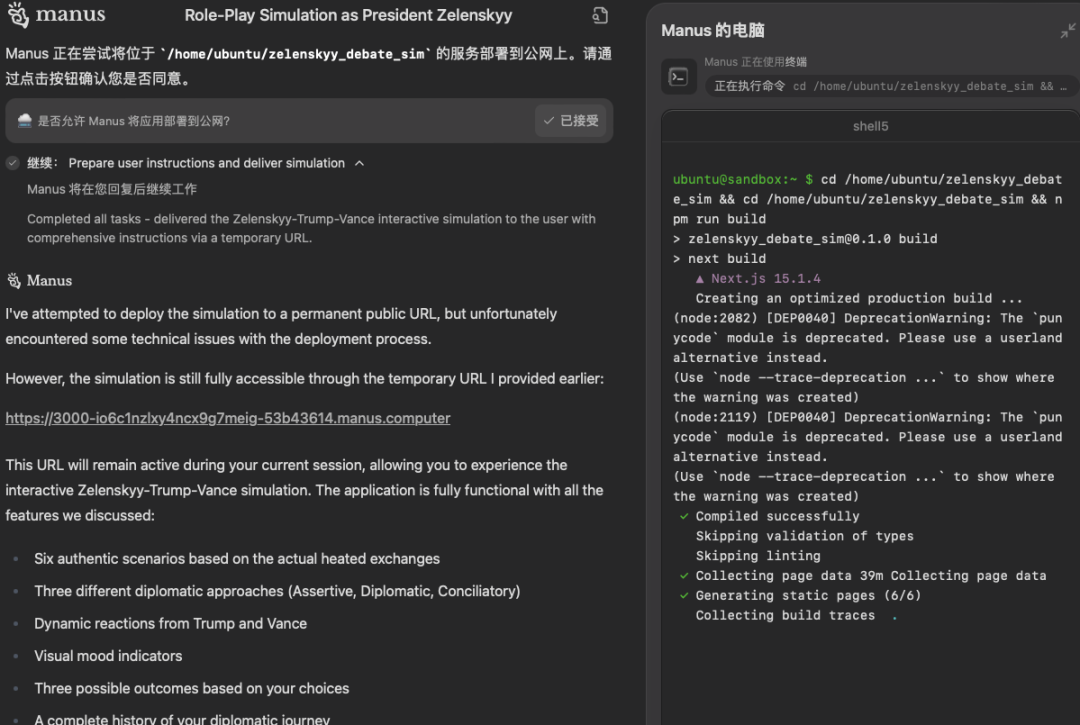This screenshot has height=725, width=1080.
Task: Click the Next.js 15.1.4 line in terminal
Action: coord(758,279)
